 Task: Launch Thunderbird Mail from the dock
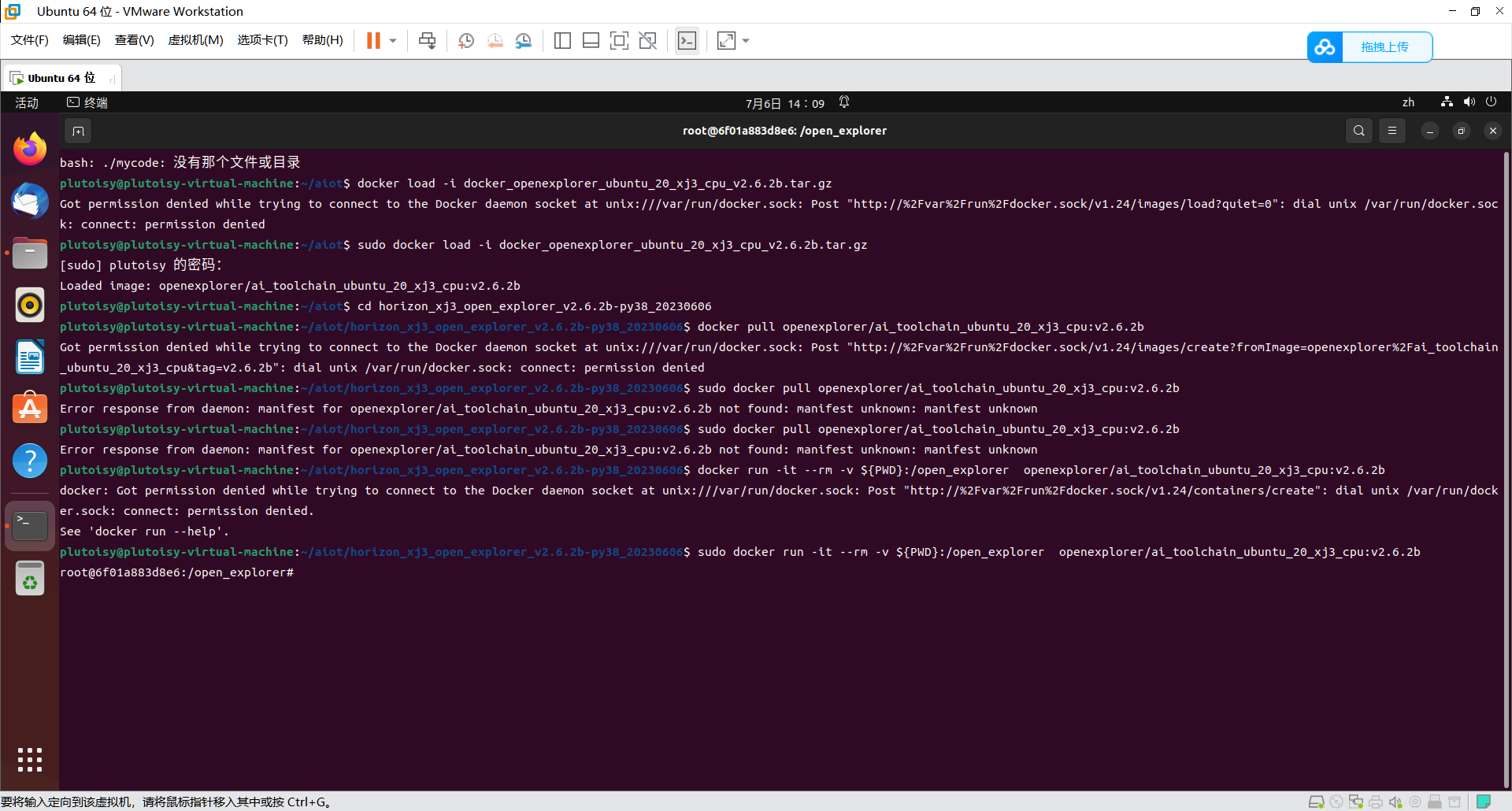tap(30, 201)
